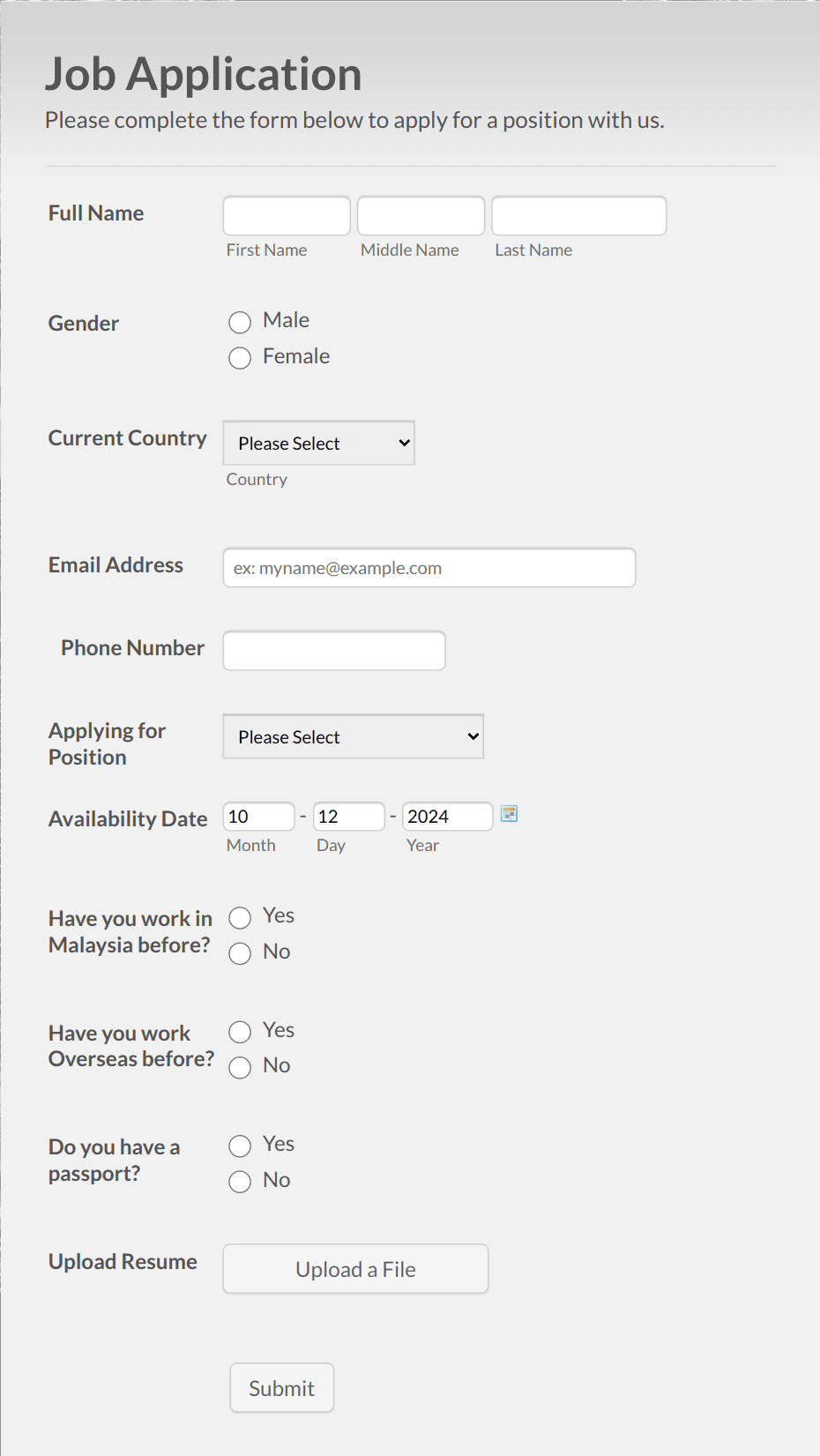Select Female gender radio button

pyautogui.click(x=240, y=358)
